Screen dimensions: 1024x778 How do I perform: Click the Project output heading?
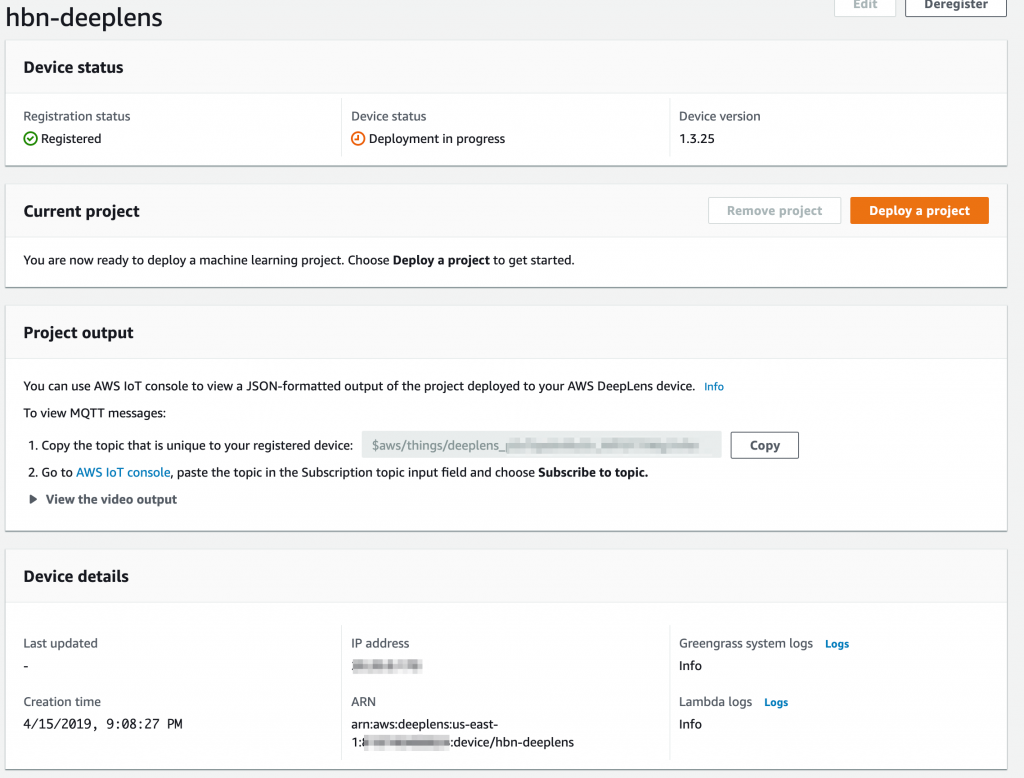click(78, 332)
